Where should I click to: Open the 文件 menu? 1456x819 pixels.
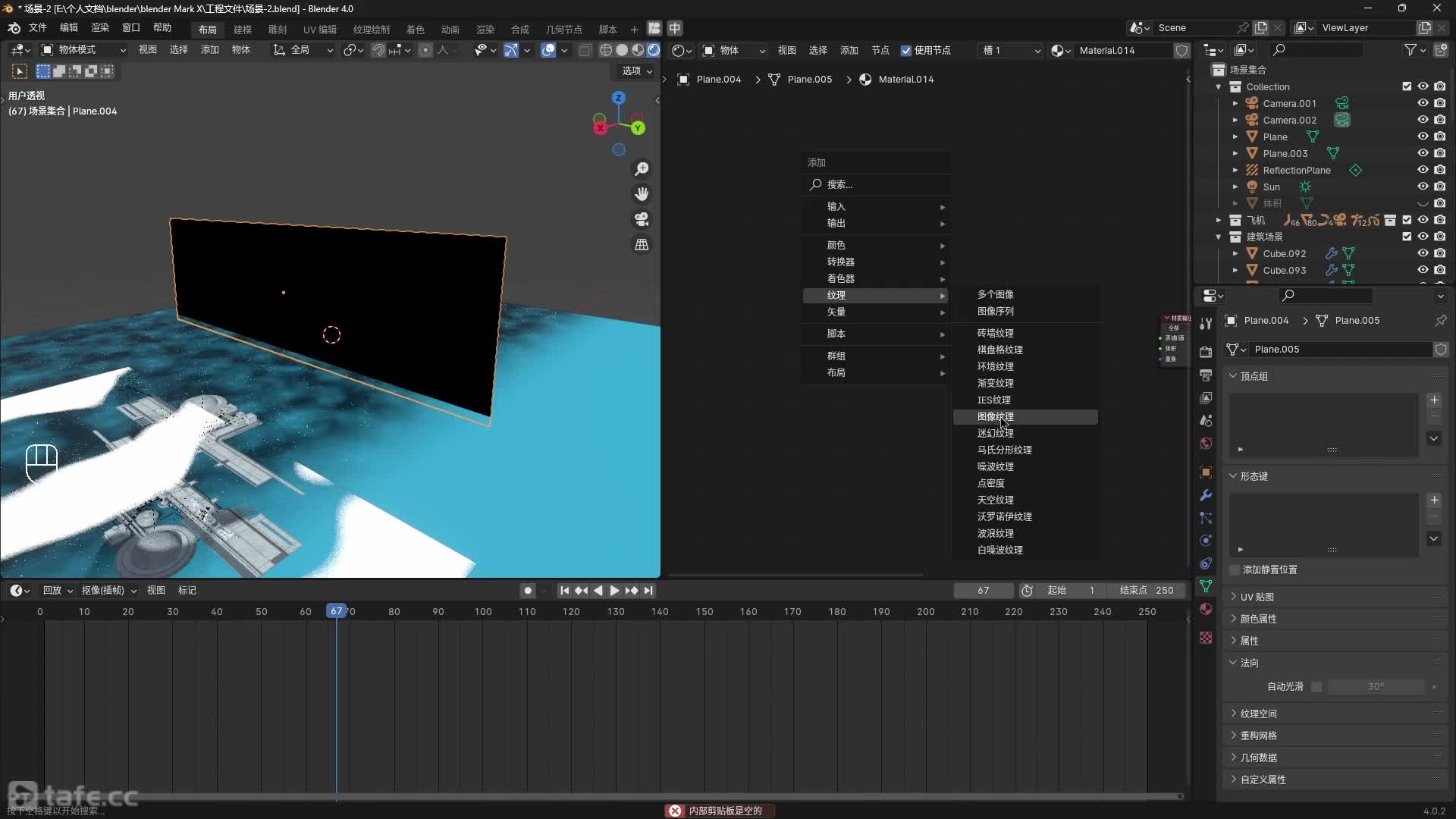(37, 28)
